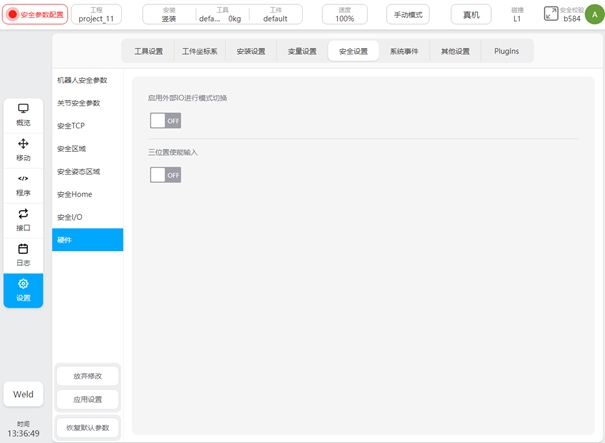The width and height of the screenshot is (605, 443).
Task: Open the 概览 overview page icon
Action: point(23,108)
